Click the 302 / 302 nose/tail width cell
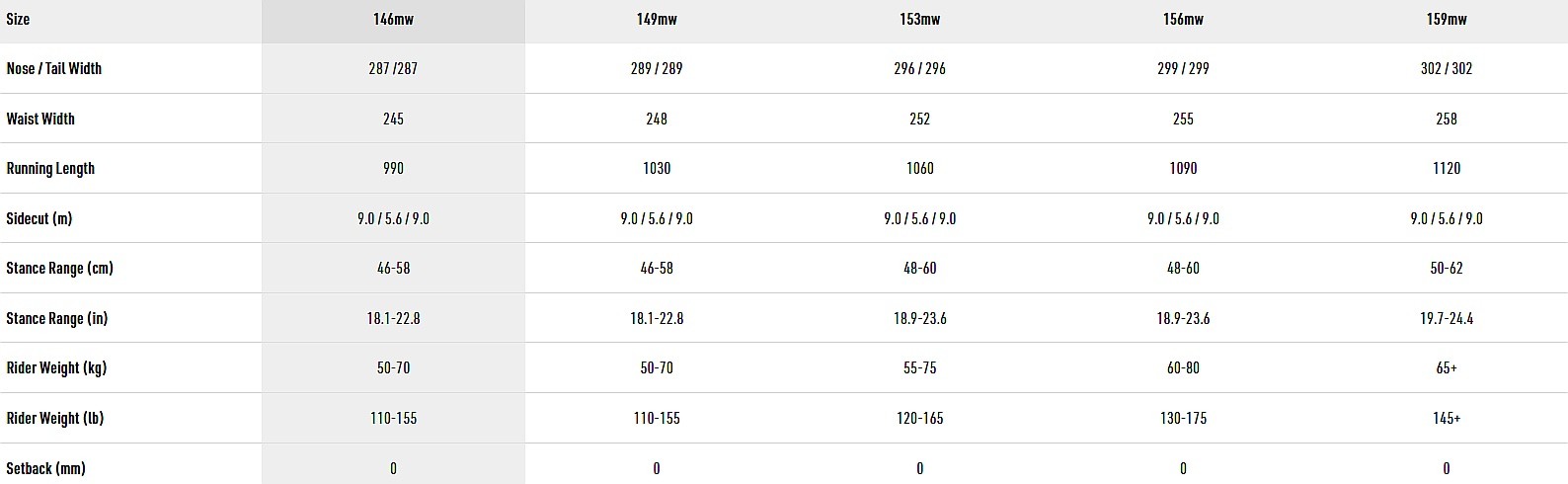Viewport: 1568px width, 484px height. pyautogui.click(x=1447, y=69)
